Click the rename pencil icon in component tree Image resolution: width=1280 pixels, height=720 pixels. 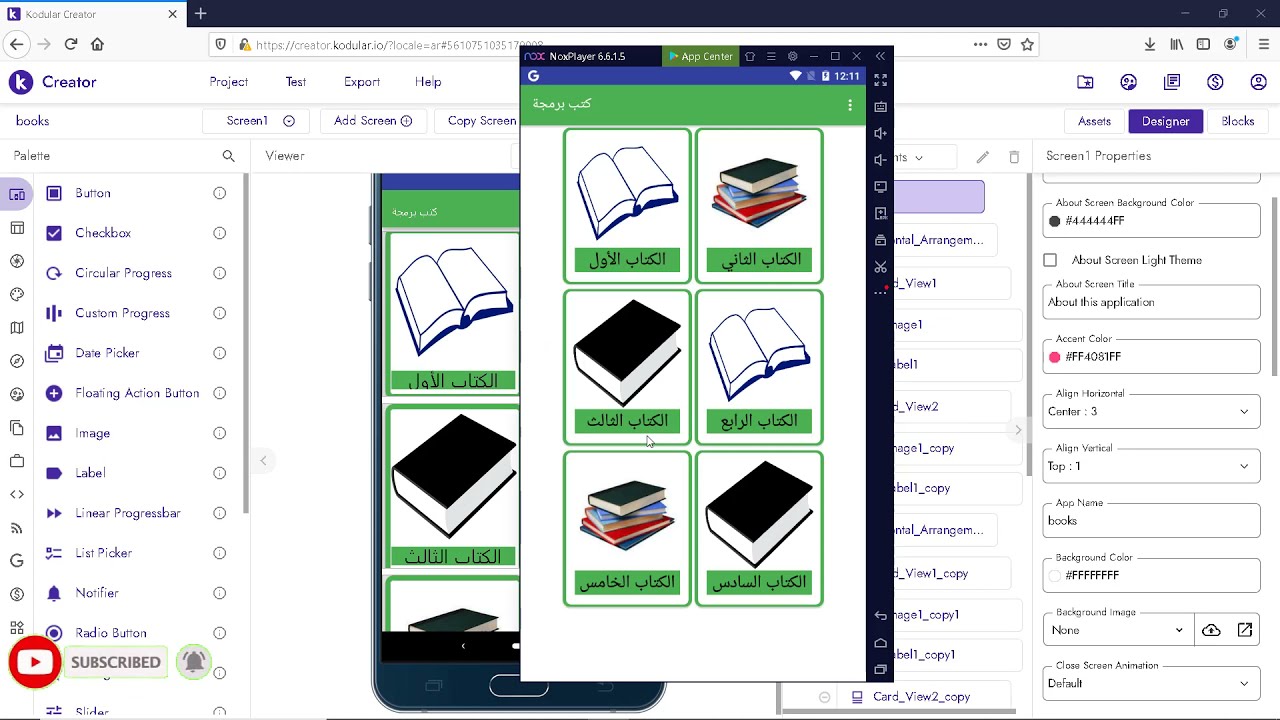point(983,157)
